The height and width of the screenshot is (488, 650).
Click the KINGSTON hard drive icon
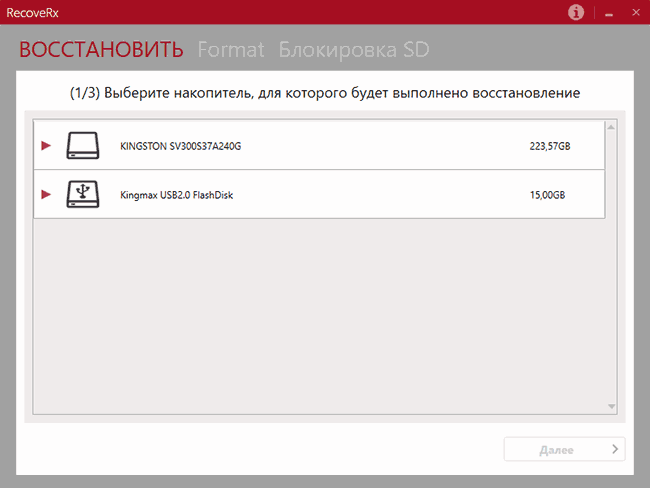tap(83, 146)
